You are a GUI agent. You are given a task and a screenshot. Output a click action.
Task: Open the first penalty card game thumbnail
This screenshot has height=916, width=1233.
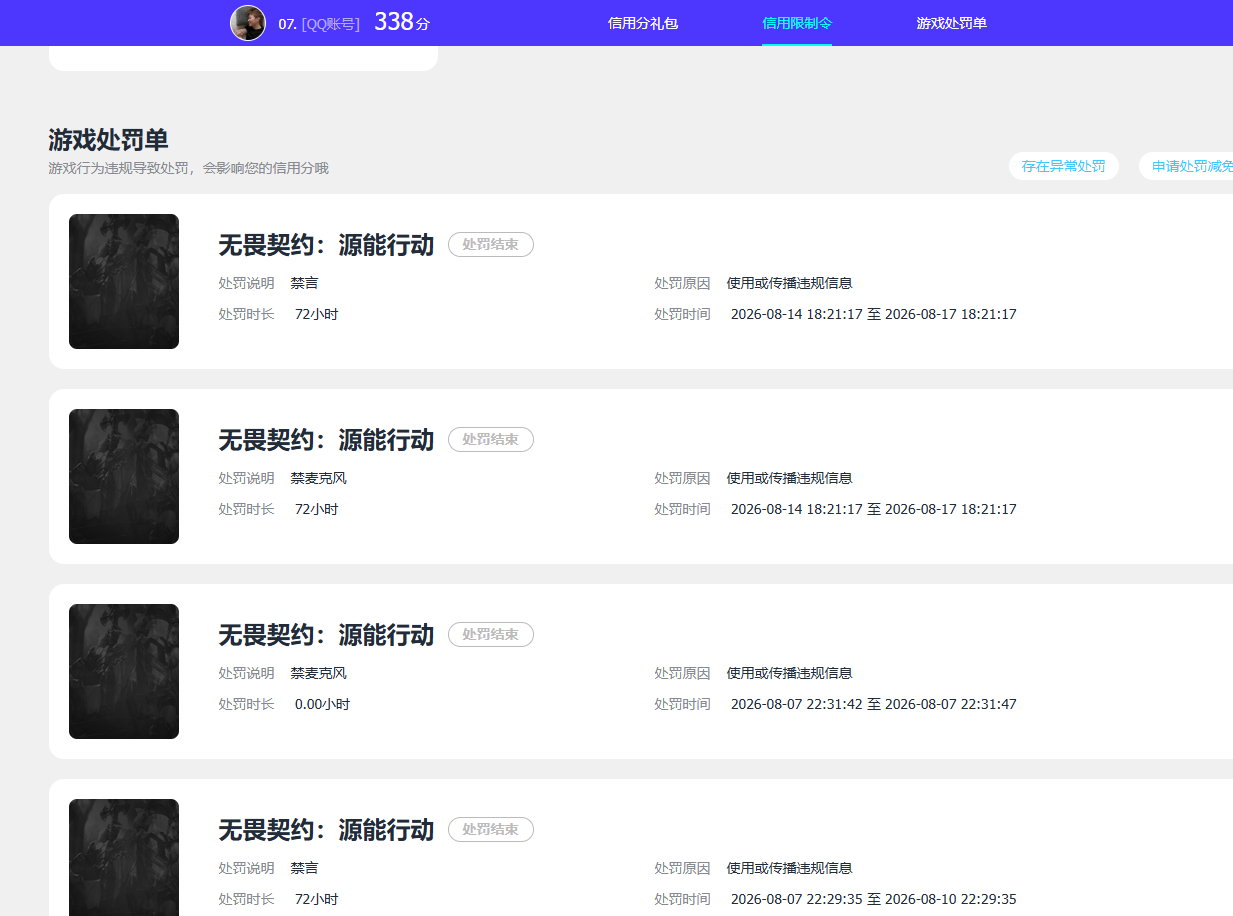click(124, 281)
